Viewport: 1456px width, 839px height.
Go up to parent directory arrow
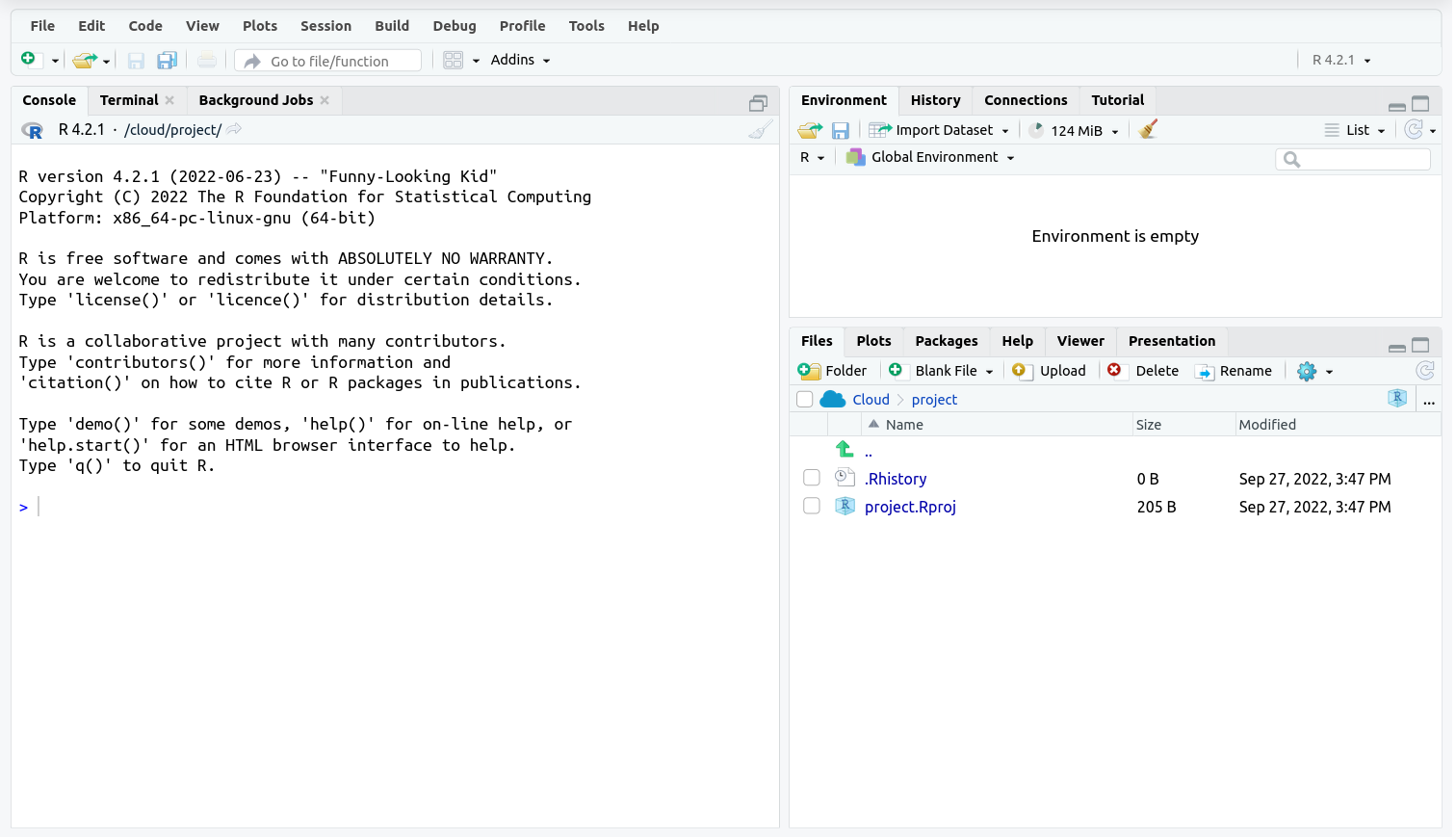point(845,450)
